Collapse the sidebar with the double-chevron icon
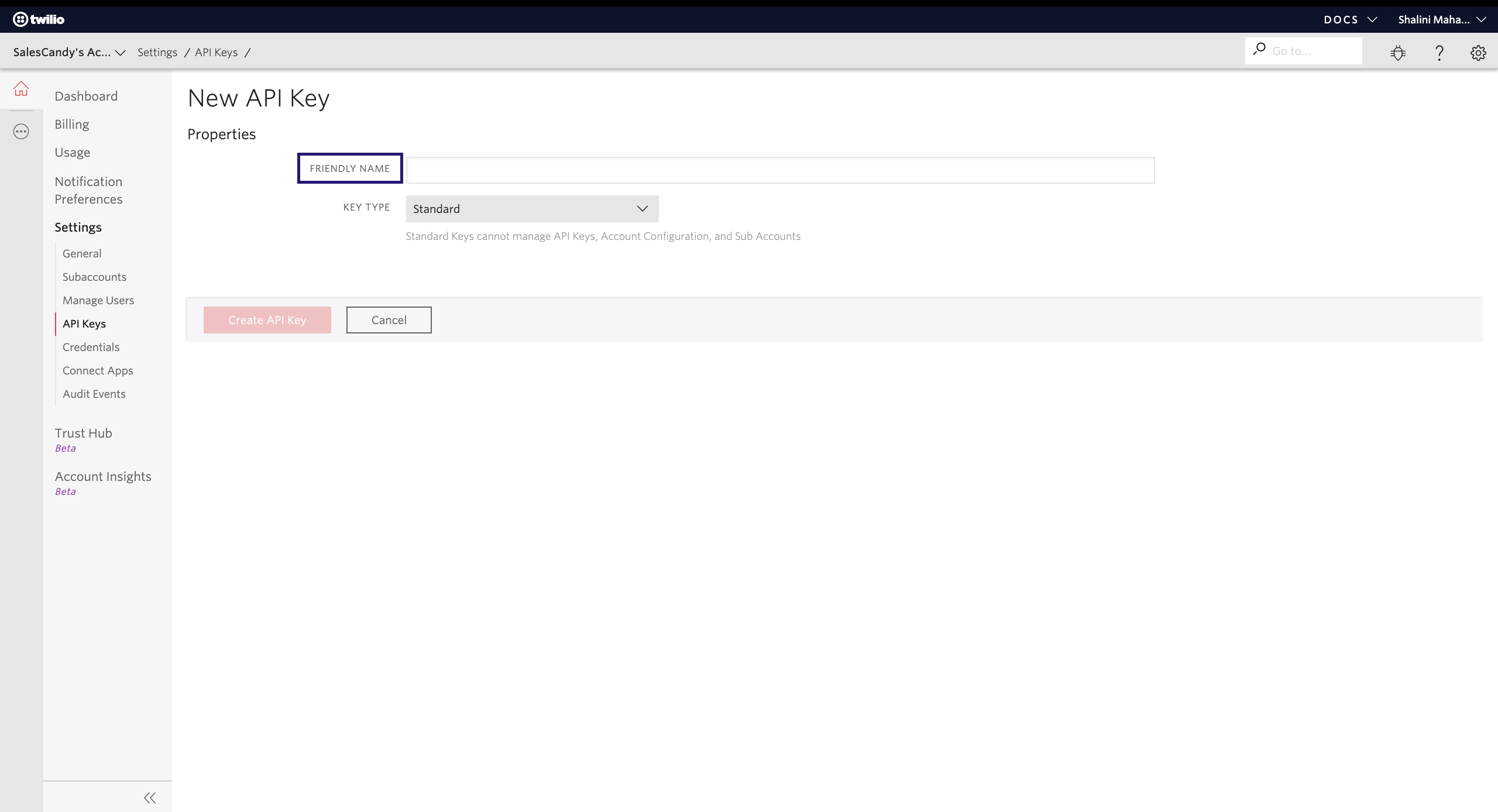This screenshot has width=1498, height=812. 149,797
